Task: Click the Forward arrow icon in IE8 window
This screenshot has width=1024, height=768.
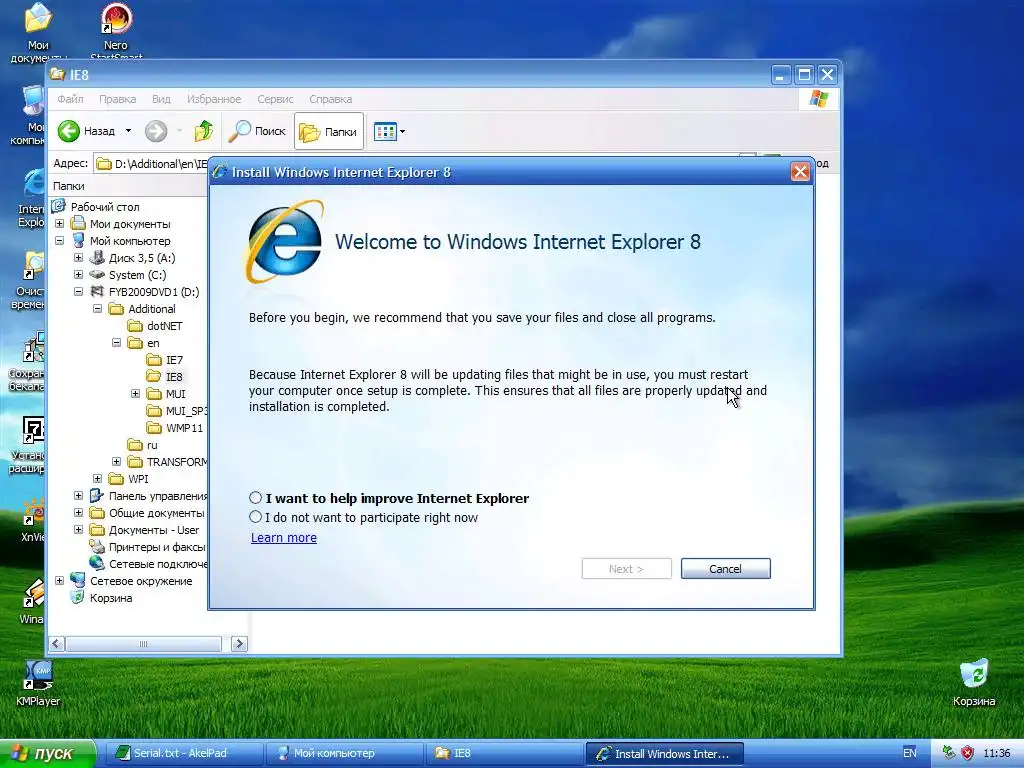Action: point(155,131)
